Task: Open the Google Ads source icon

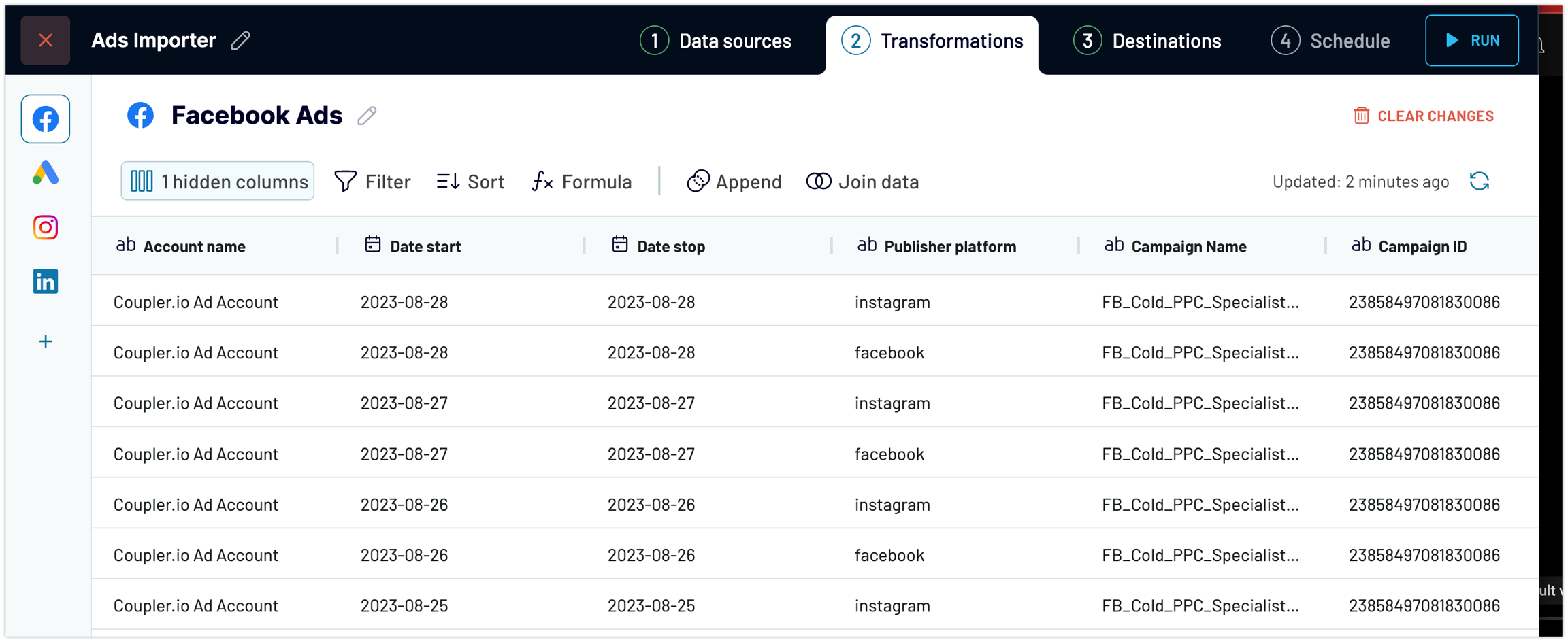Action: 45,173
